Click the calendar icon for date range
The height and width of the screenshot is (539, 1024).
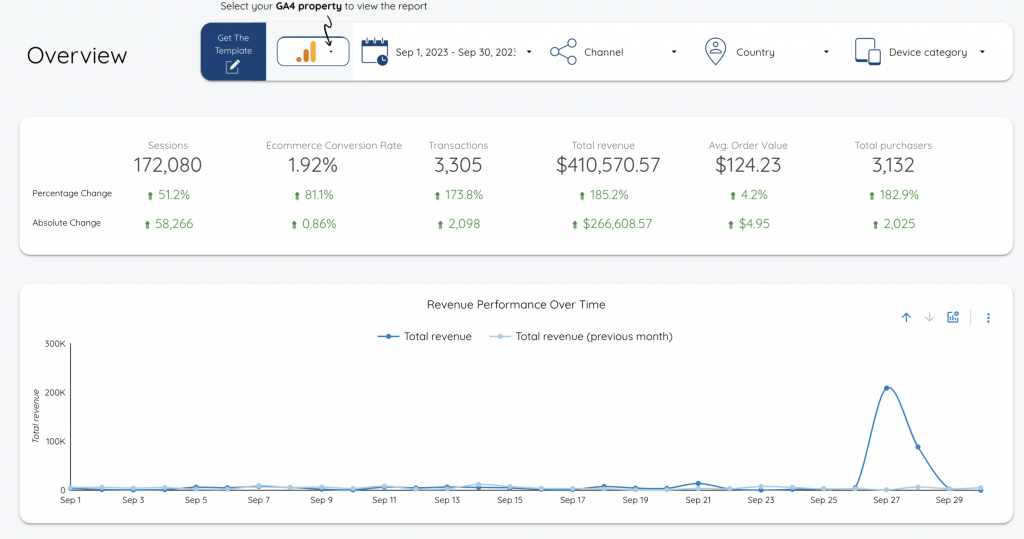(375, 52)
